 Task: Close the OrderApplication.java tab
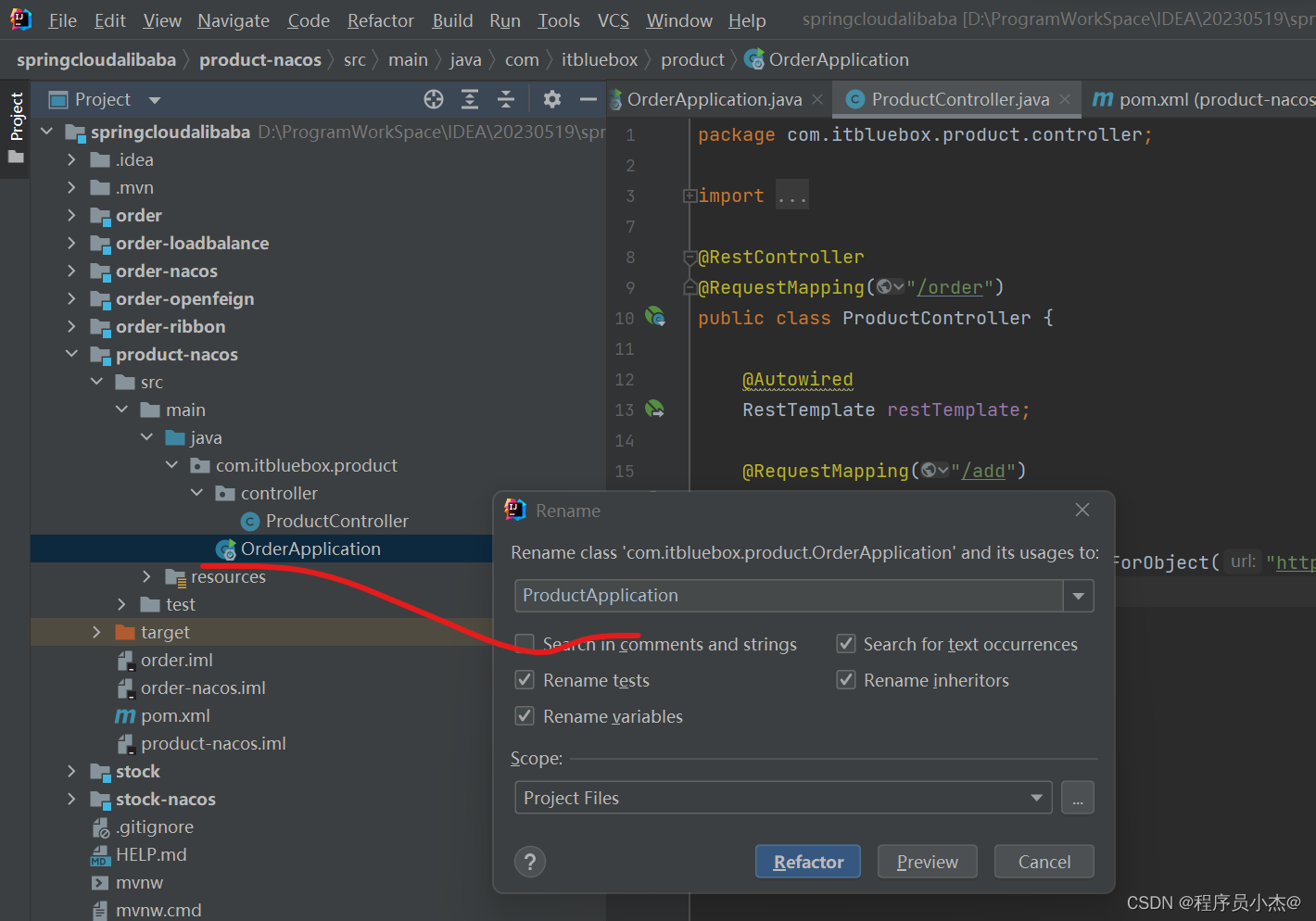tap(817, 99)
